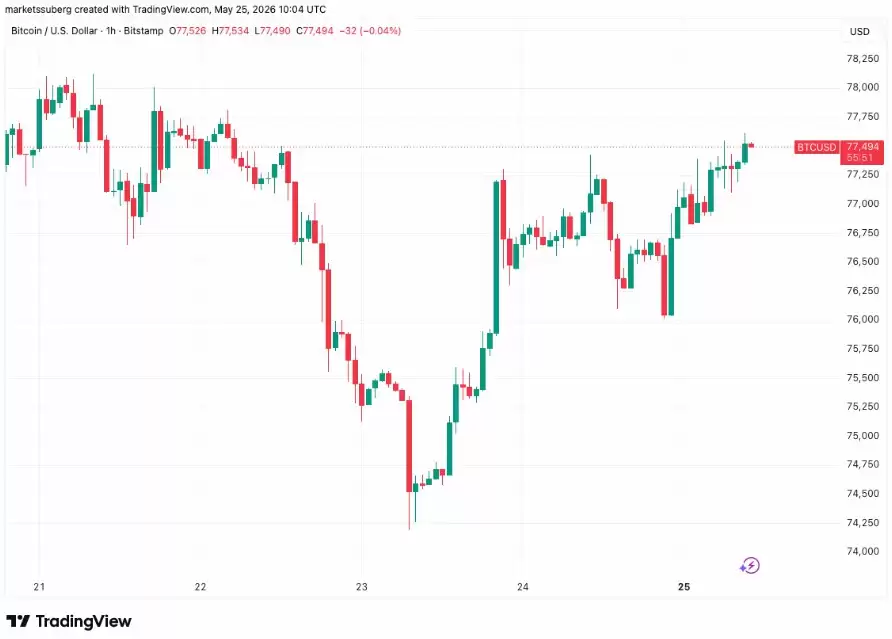Select the 24 date label
The height and width of the screenshot is (639, 892).
click(x=523, y=587)
